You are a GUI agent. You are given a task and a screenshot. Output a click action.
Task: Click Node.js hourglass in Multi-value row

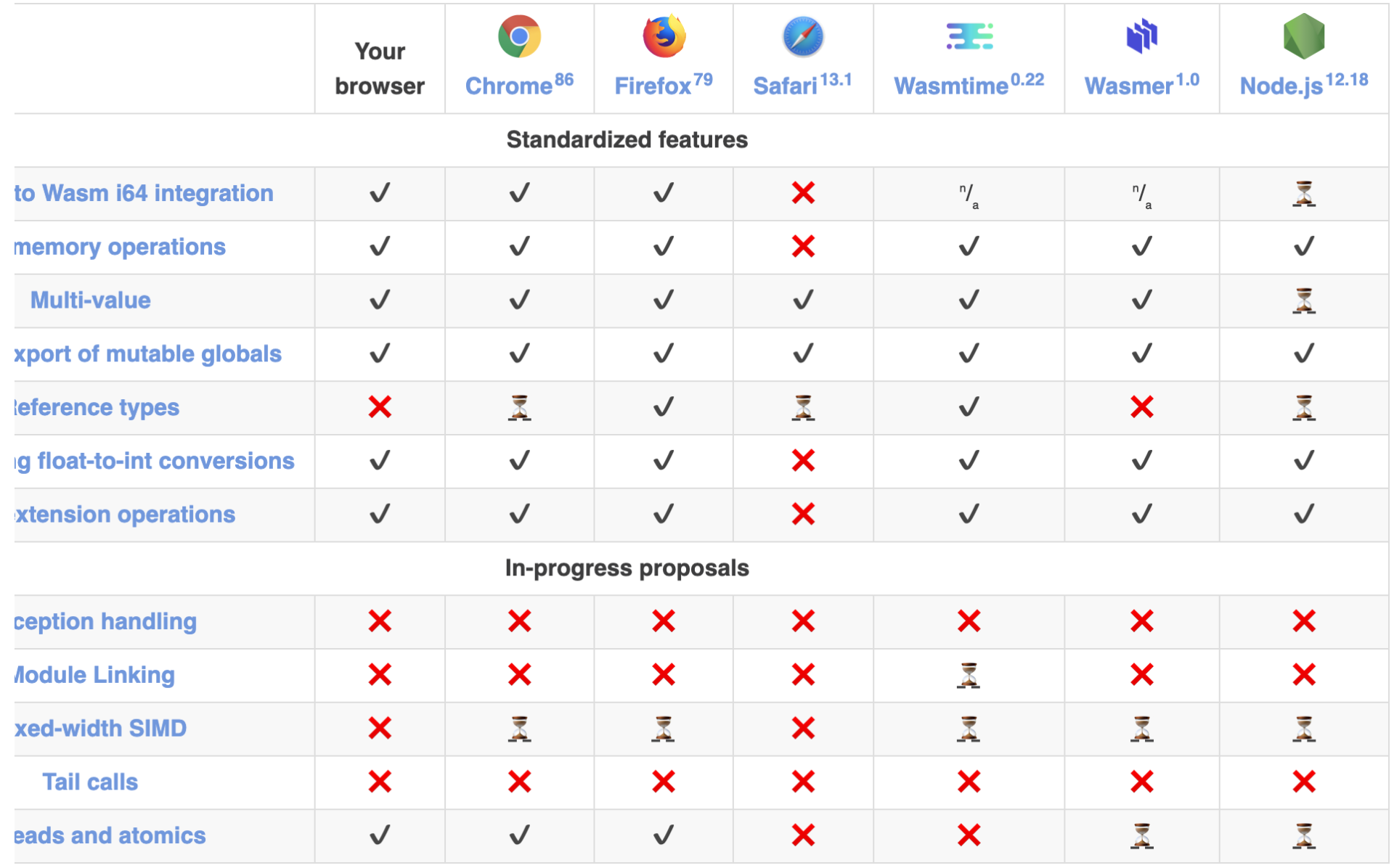1304,300
